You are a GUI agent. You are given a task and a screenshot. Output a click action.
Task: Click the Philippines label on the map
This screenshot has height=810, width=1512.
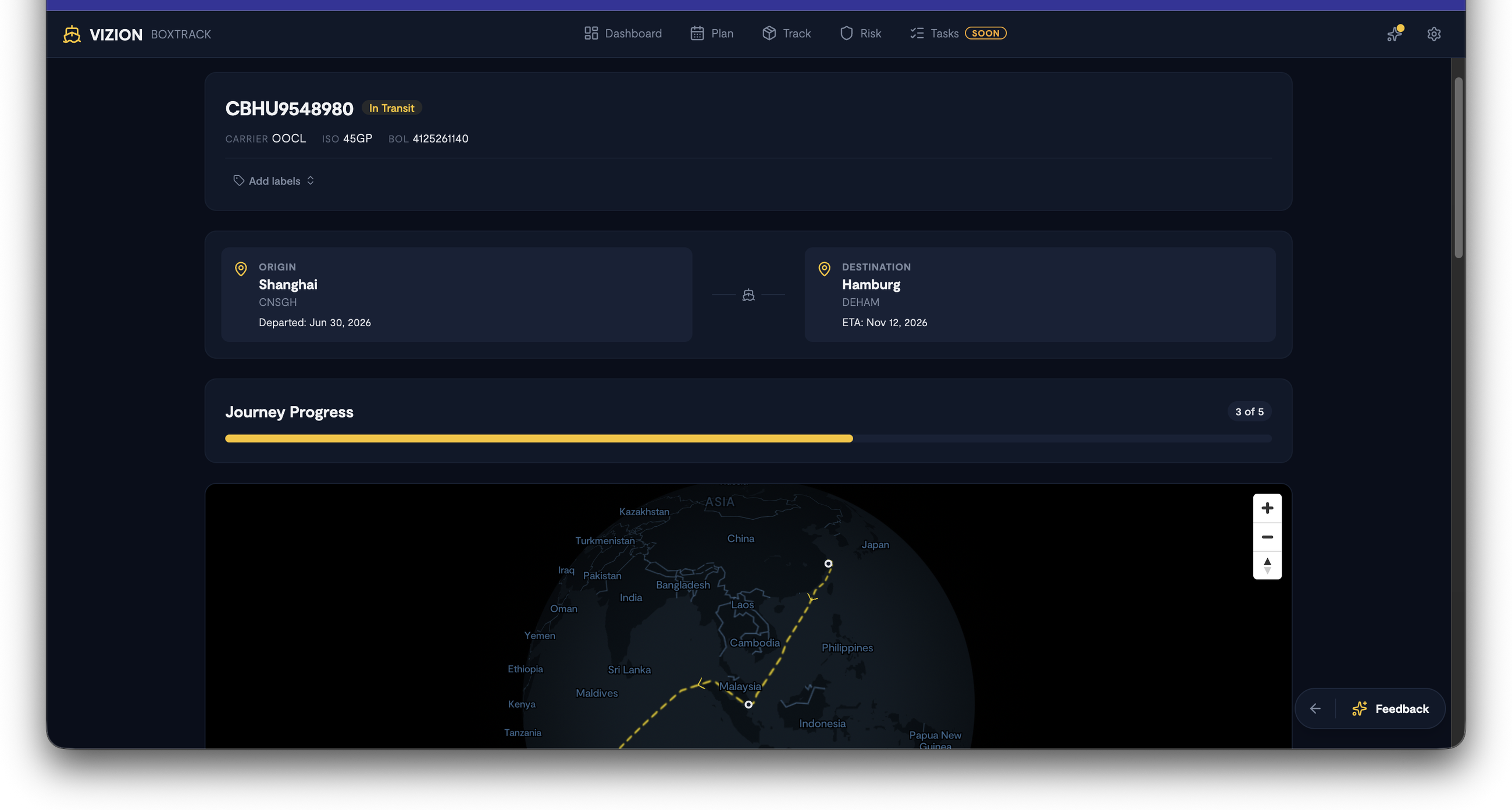(847, 648)
